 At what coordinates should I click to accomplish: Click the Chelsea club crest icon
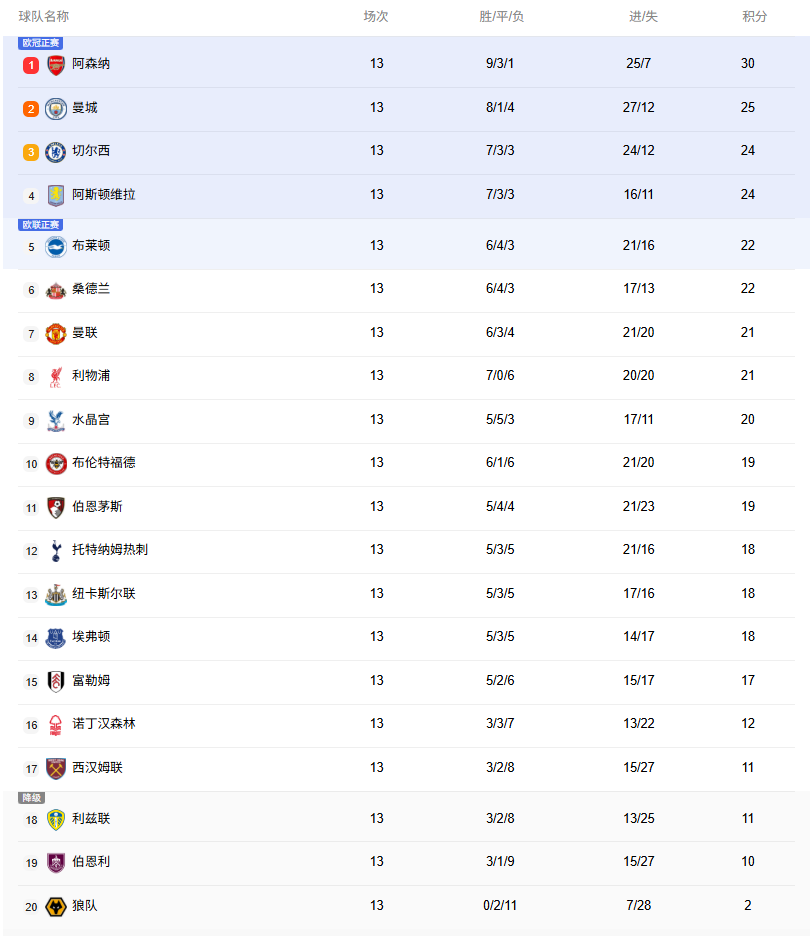(x=56, y=152)
